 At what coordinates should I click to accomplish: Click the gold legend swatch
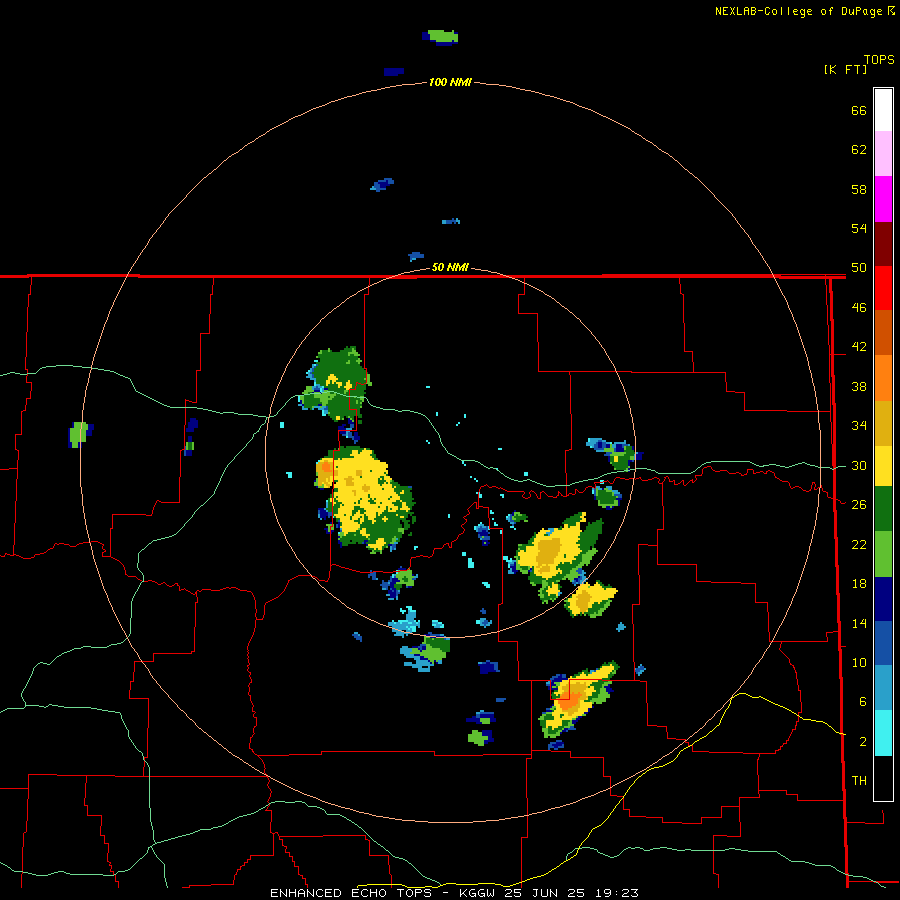tap(883, 422)
